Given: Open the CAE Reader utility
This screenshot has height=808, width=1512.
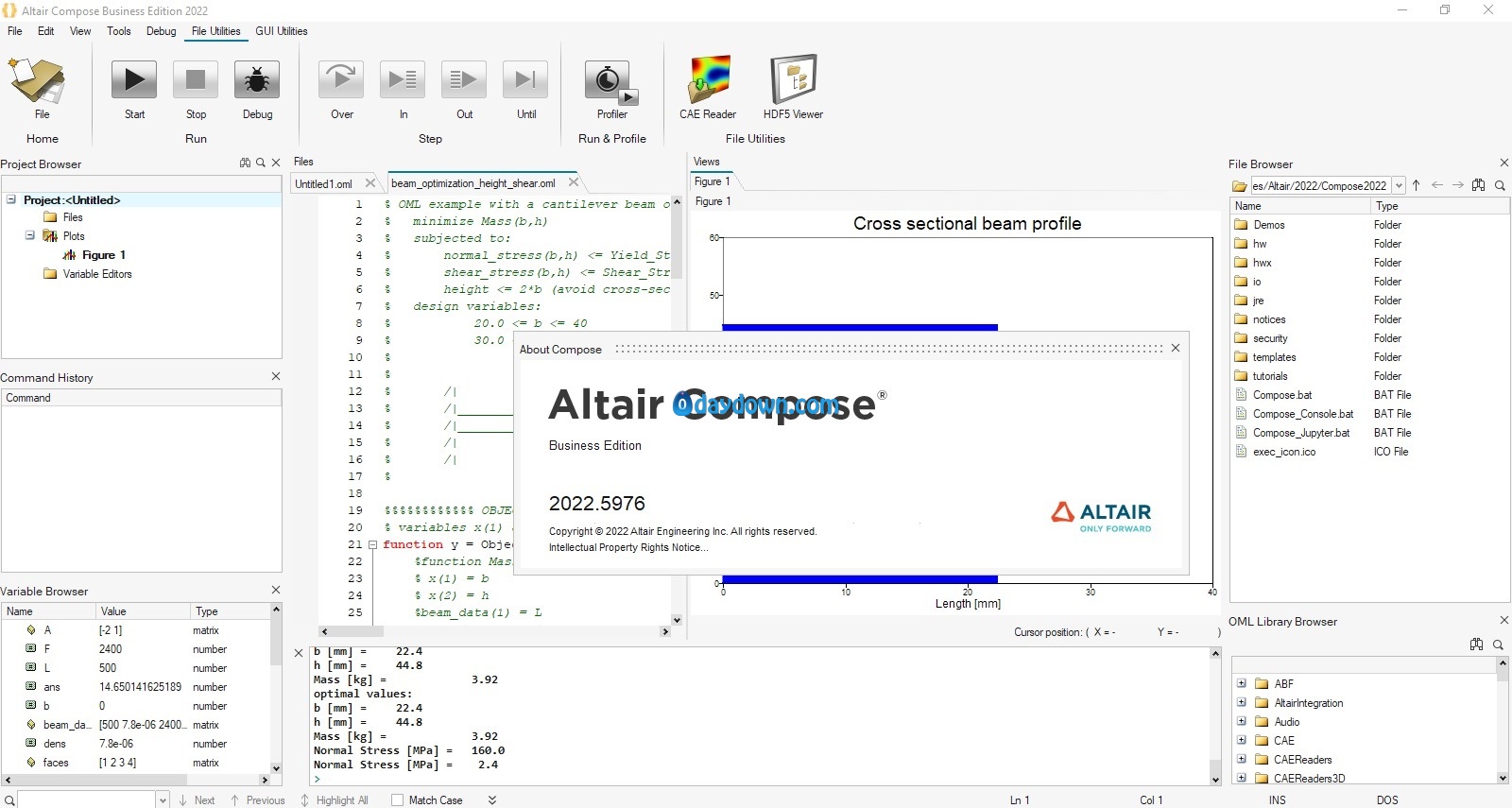Looking at the screenshot, I should tap(708, 79).
